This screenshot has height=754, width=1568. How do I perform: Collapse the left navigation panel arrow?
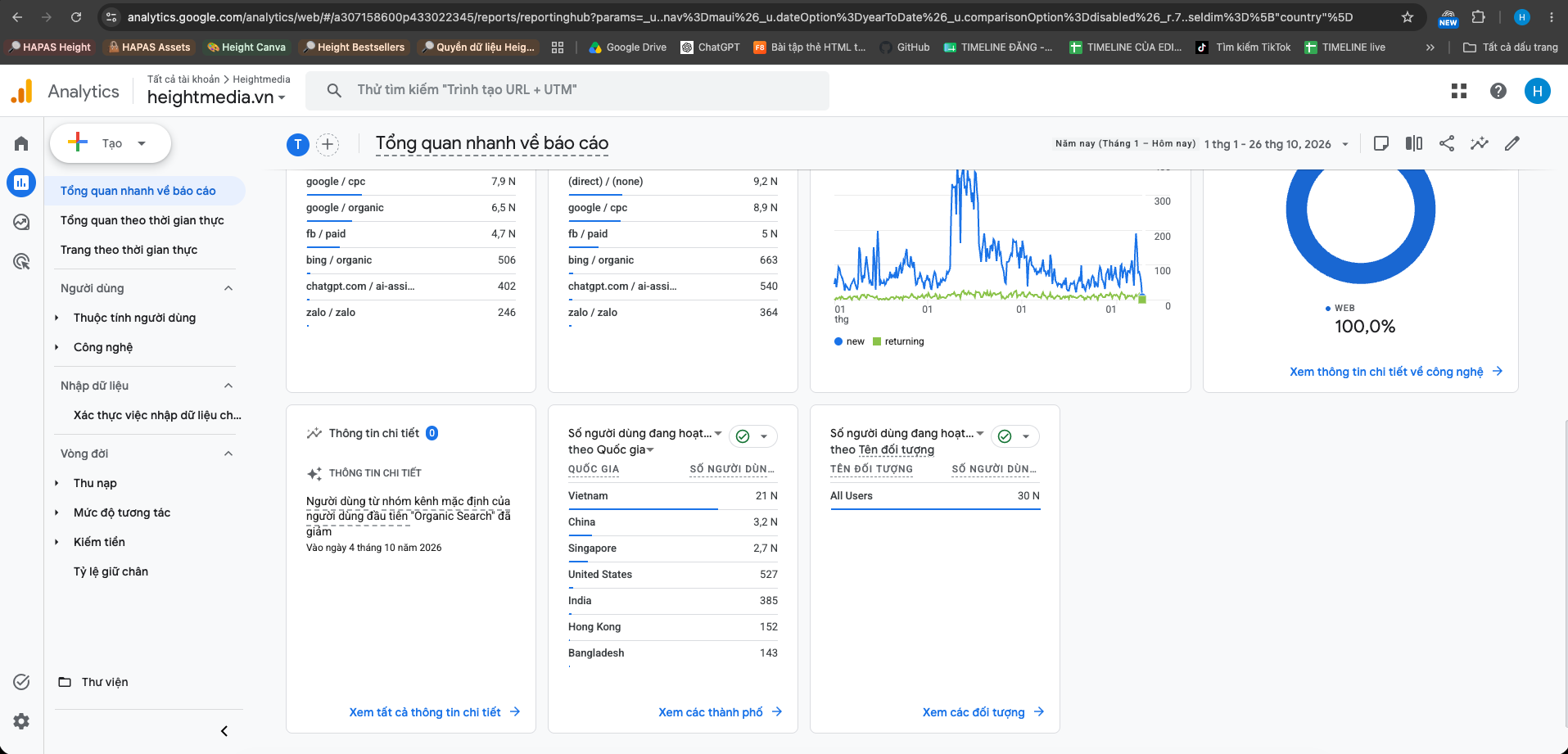pyautogui.click(x=224, y=731)
